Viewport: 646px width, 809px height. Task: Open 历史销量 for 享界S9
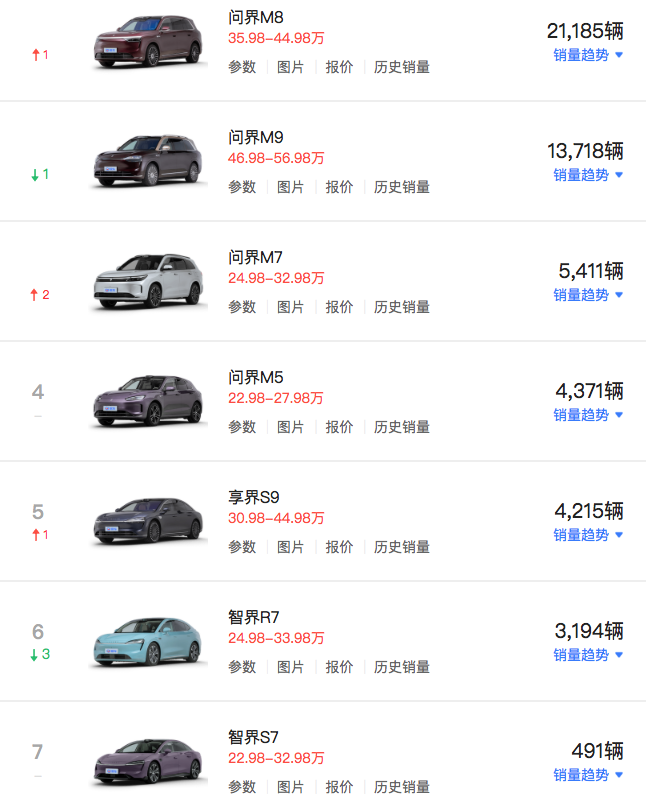402,547
